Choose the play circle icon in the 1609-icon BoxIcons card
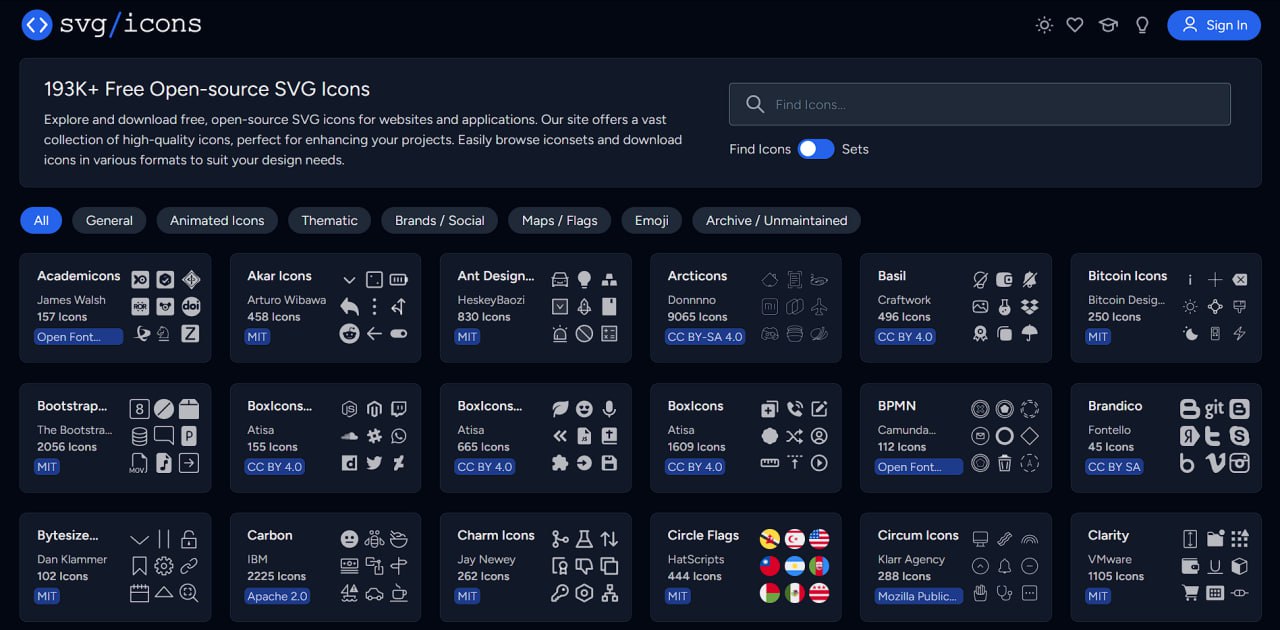 click(819, 463)
